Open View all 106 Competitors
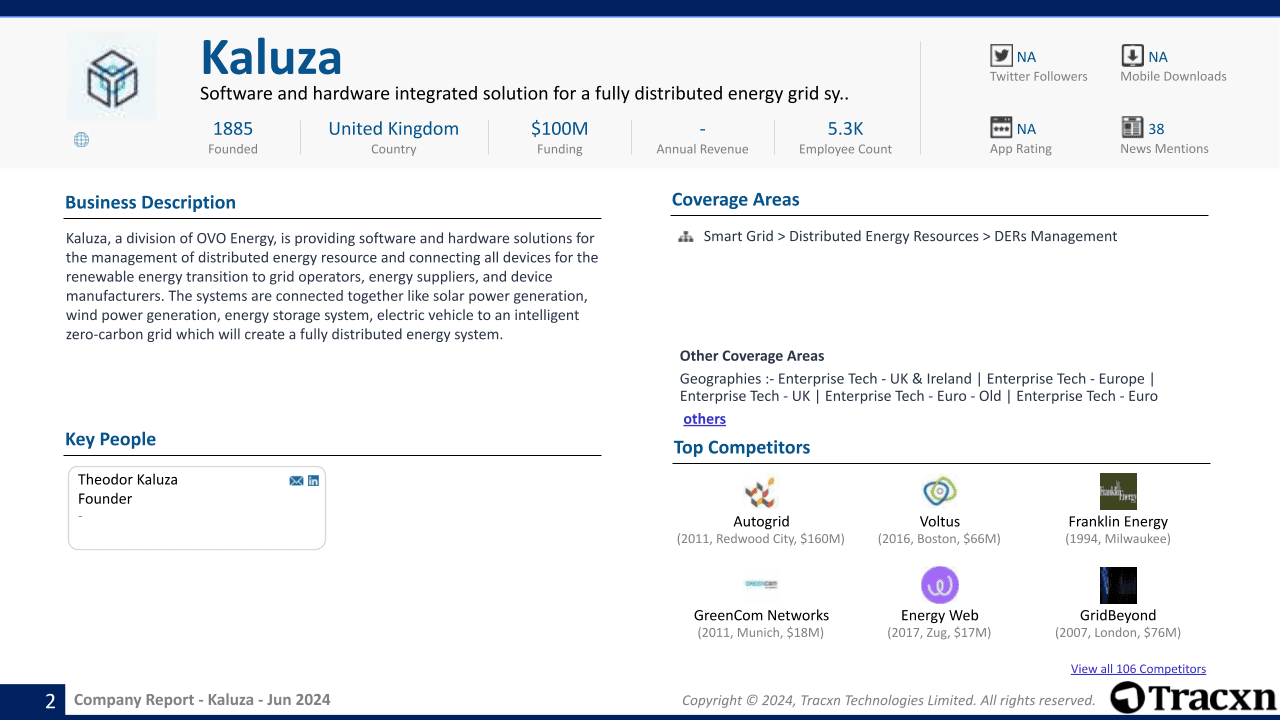Image resolution: width=1280 pixels, height=720 pixels. [x=1138, y=668]
